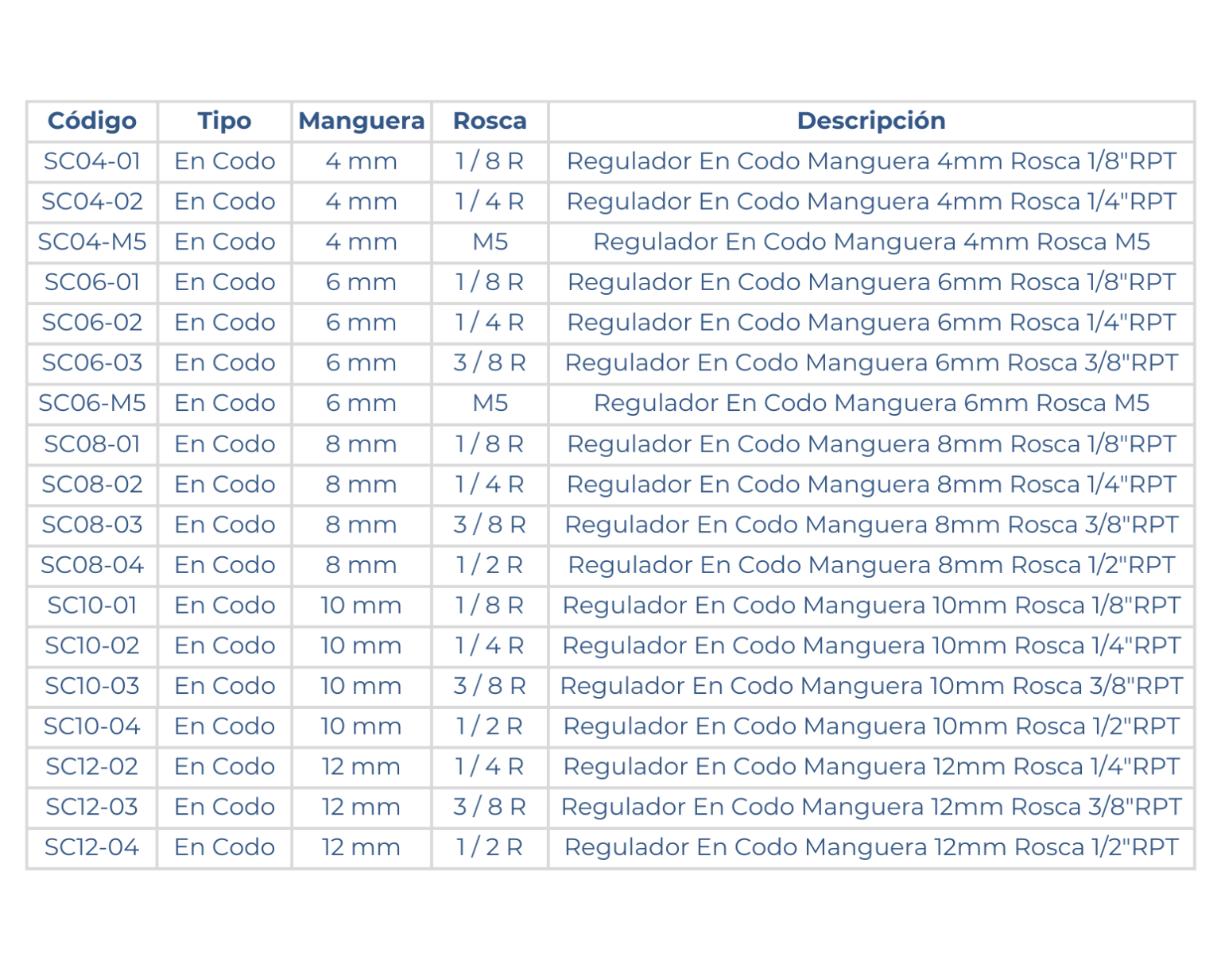Viewport: 1221px width, 980px height.
Task: Select code cell SC04-M5
Action: (92, 242)
